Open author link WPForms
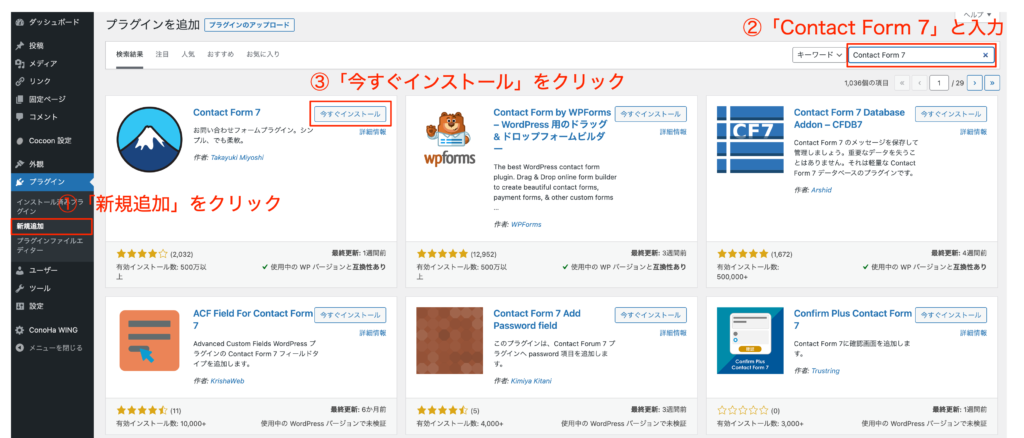The height and width of the screenshot is (438, 1024). (526, 224)
